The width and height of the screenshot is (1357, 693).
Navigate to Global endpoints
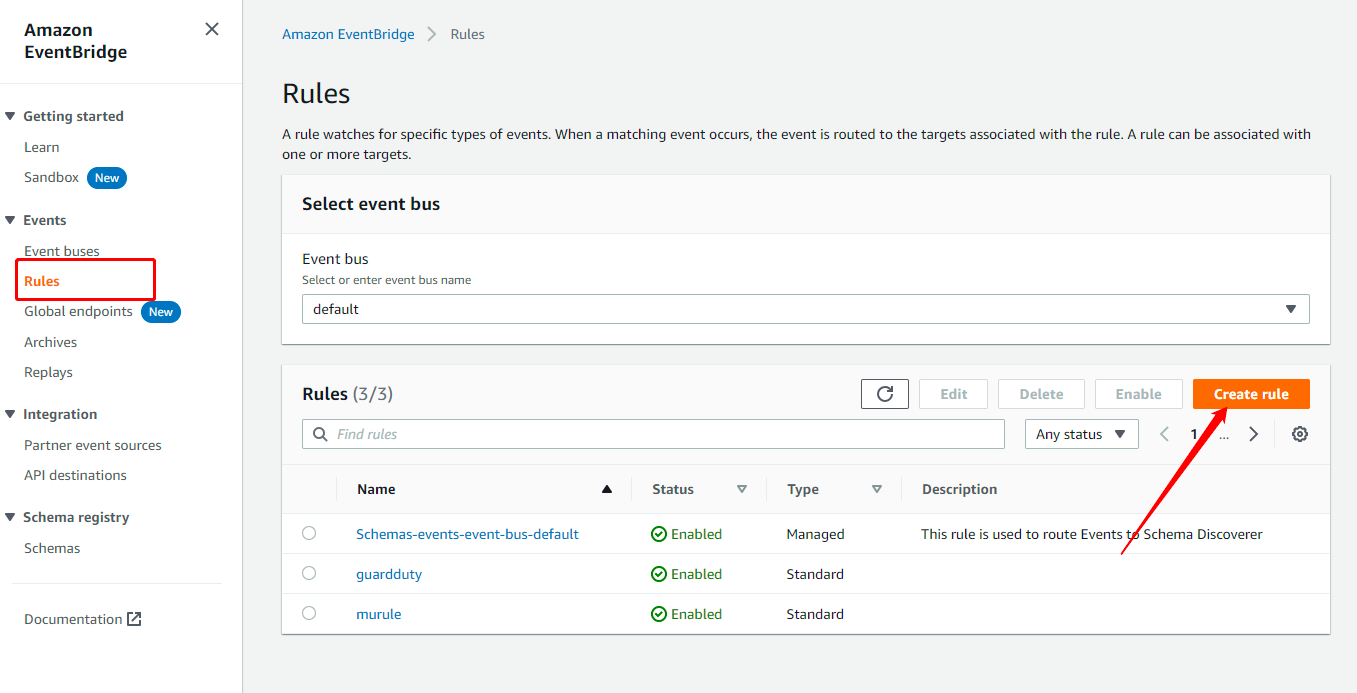coord(78,311)
